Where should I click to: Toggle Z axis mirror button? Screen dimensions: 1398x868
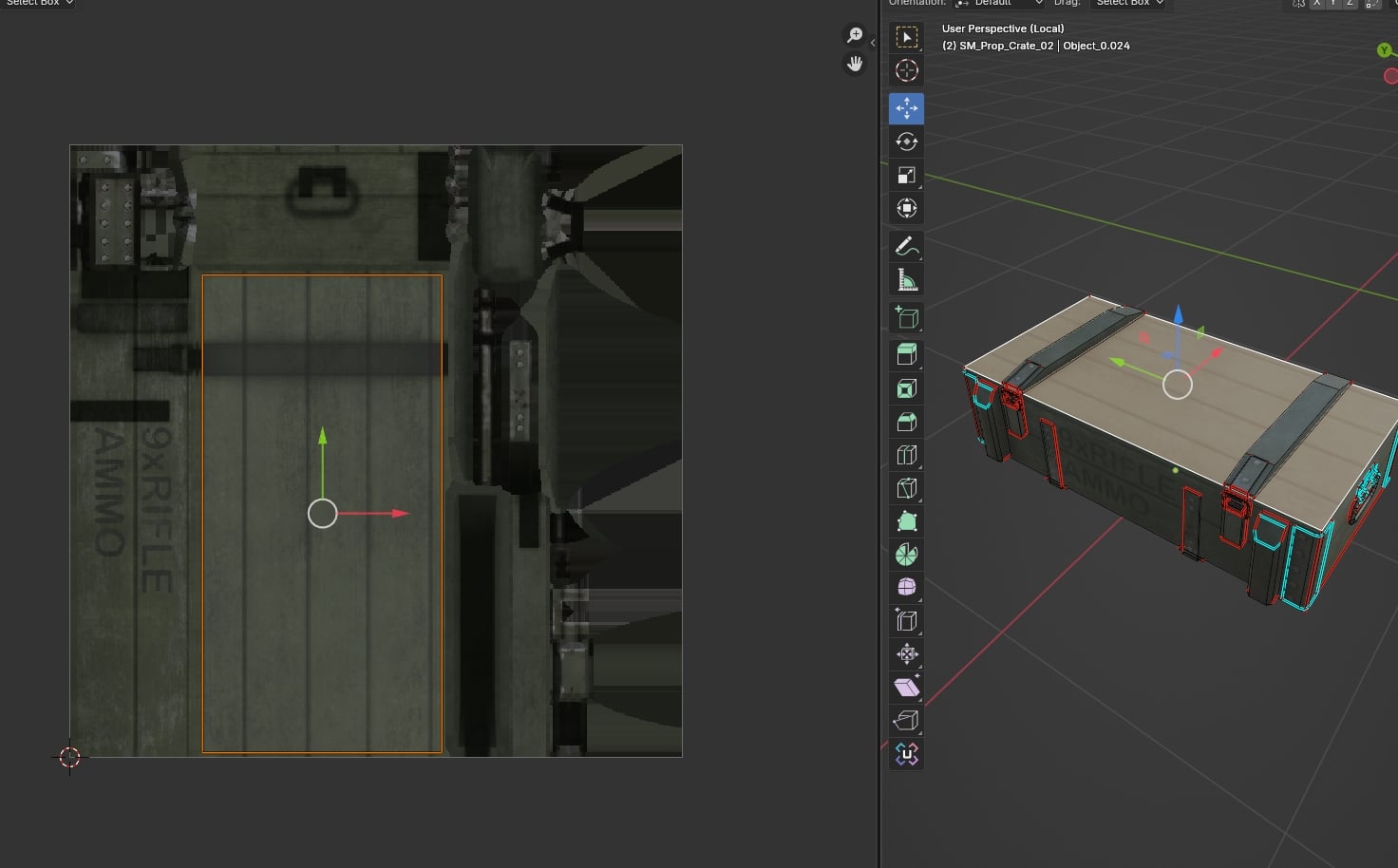pos(1350,3)
